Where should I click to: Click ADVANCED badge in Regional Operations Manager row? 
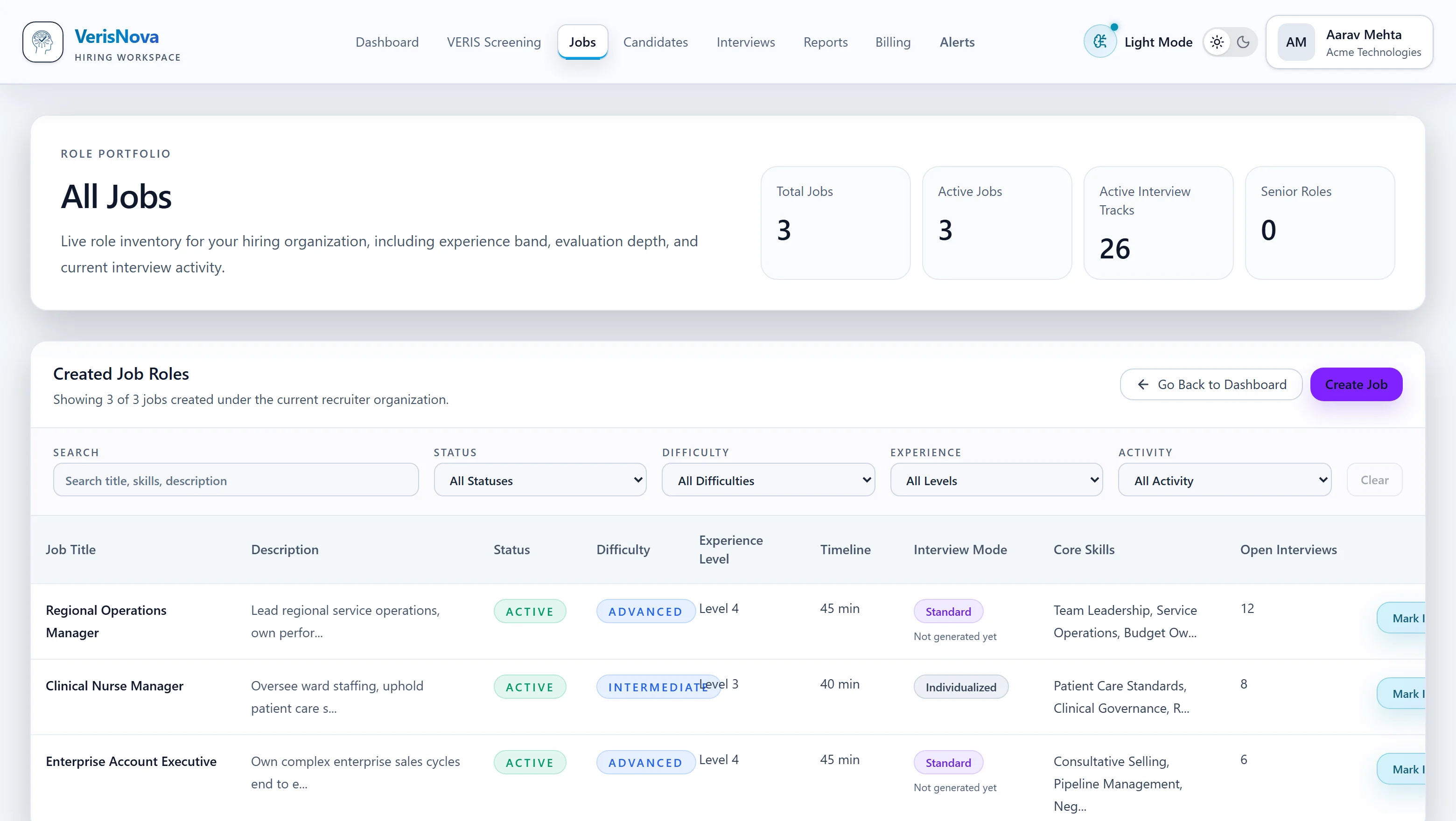click(x=645, y=611)
